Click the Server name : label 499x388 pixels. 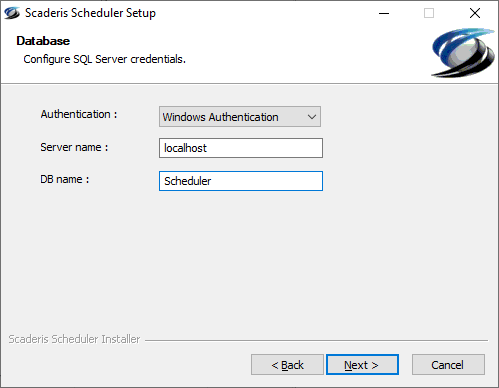click(x=74, y=147)
